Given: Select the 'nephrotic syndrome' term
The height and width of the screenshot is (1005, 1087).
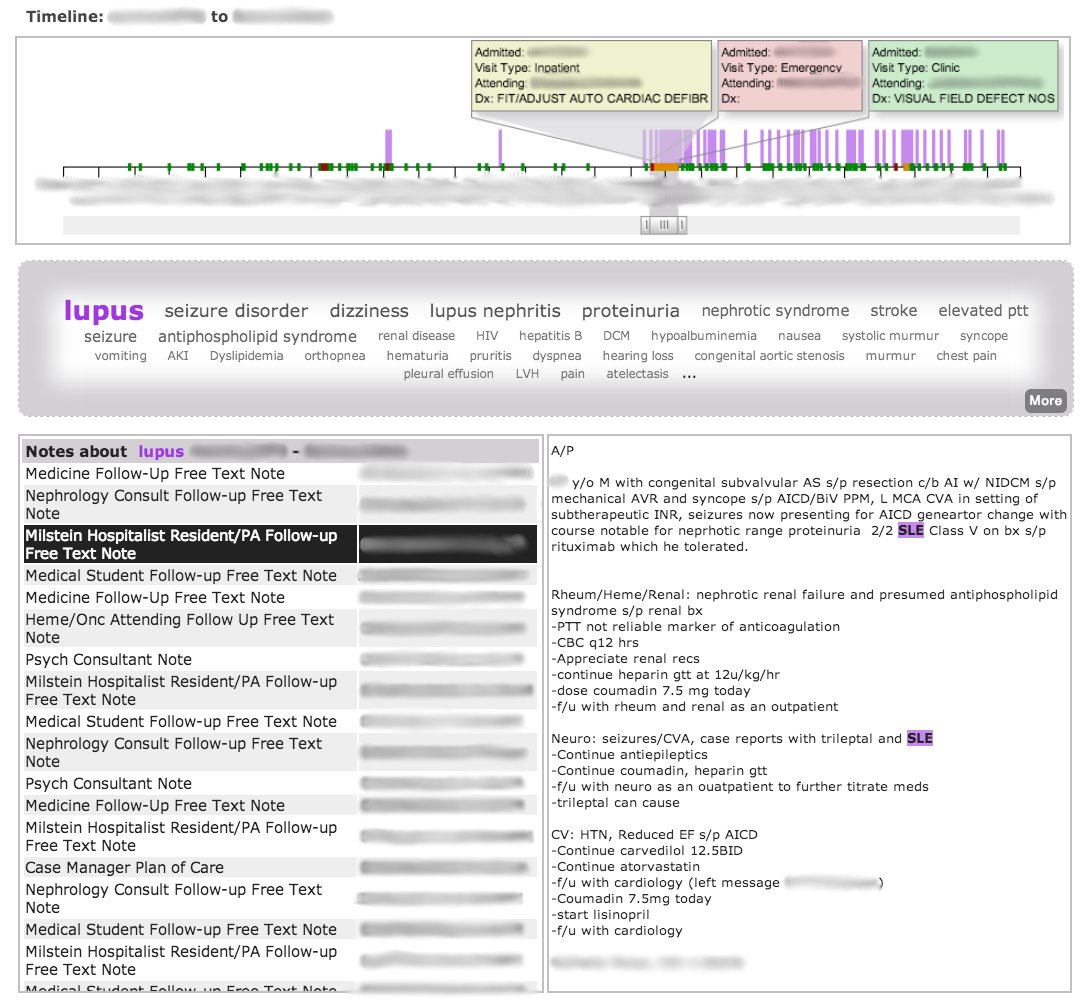Looking at the screenshot, I should click(775, 311).
